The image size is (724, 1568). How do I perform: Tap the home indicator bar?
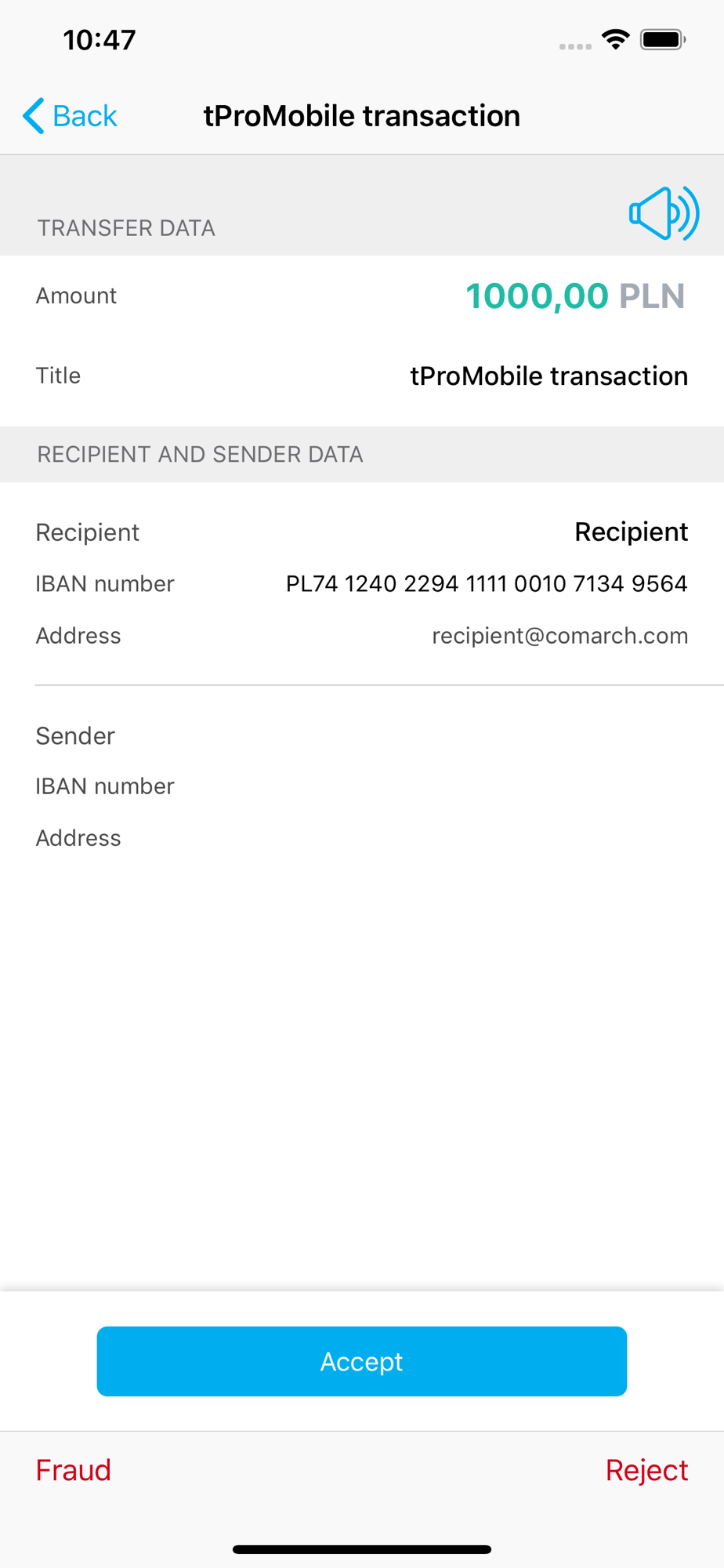362,1549
